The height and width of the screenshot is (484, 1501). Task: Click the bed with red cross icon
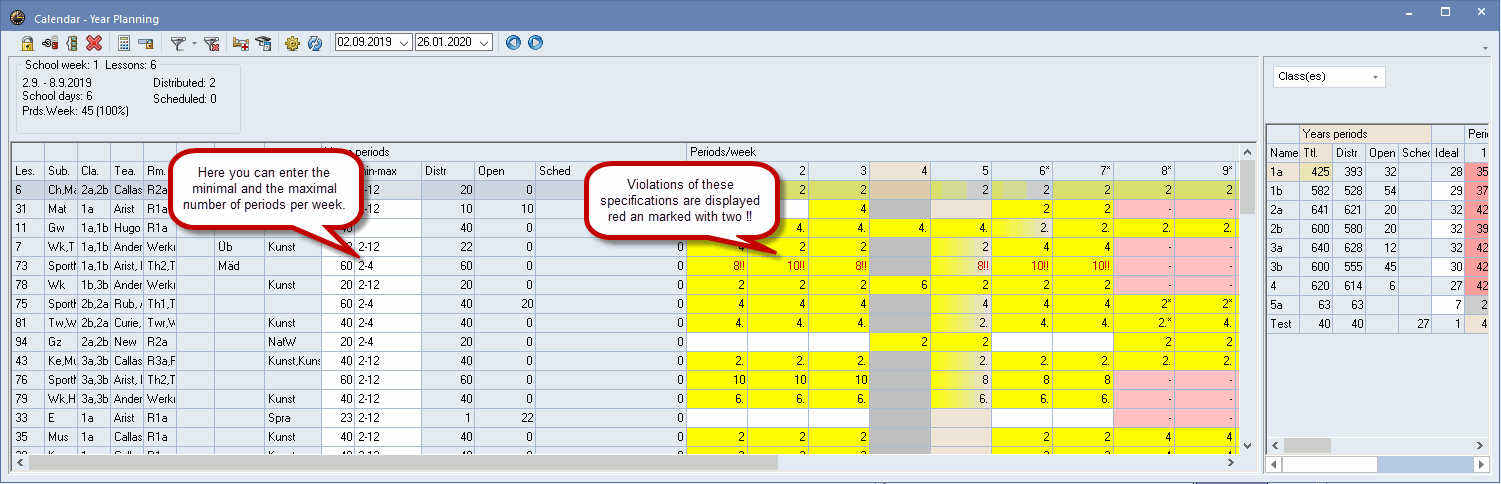click(x=241, y=43)
